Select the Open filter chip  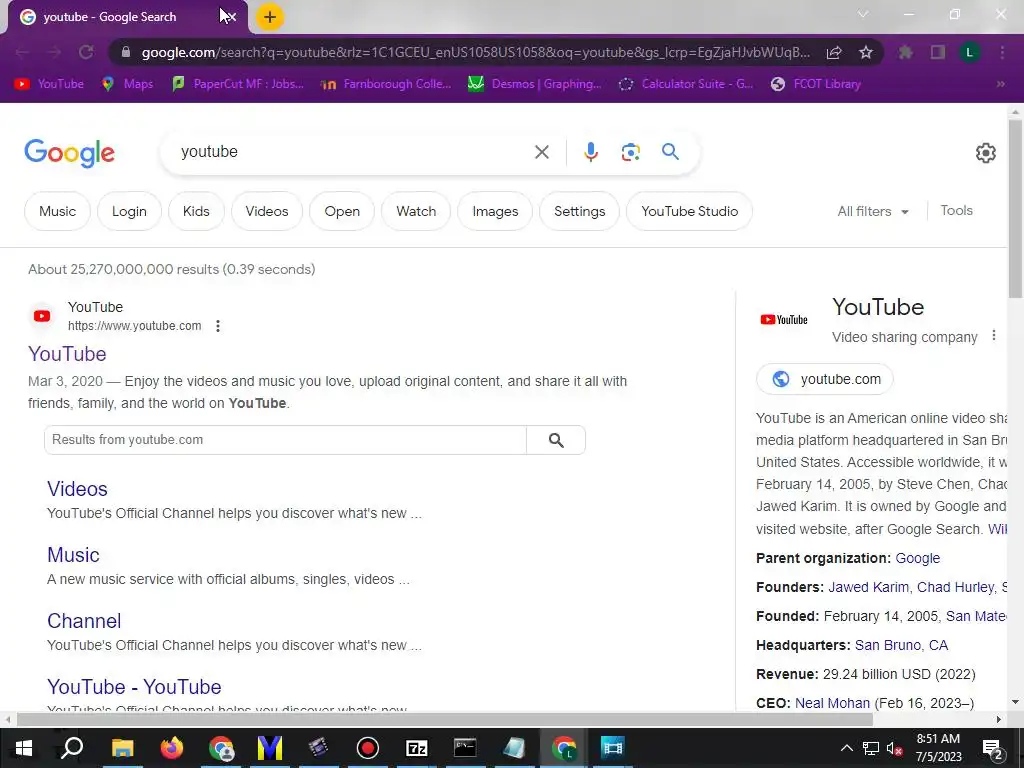[342, 212]
